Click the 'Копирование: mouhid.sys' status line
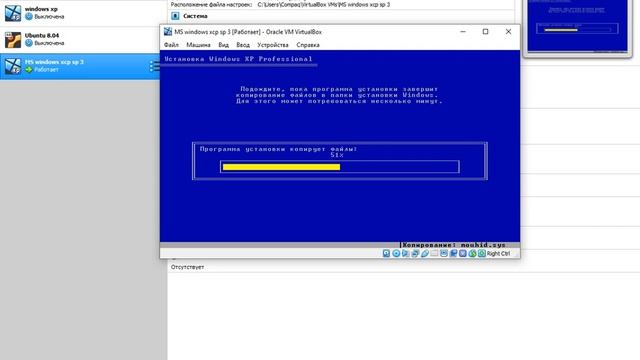The width and height of the screenshot is (640, 360). pos(454,245)
